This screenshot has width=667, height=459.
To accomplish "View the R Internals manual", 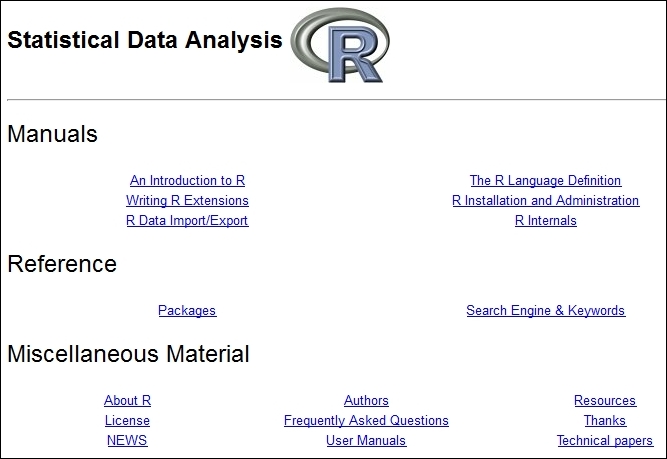I will [x=546, y=220].
